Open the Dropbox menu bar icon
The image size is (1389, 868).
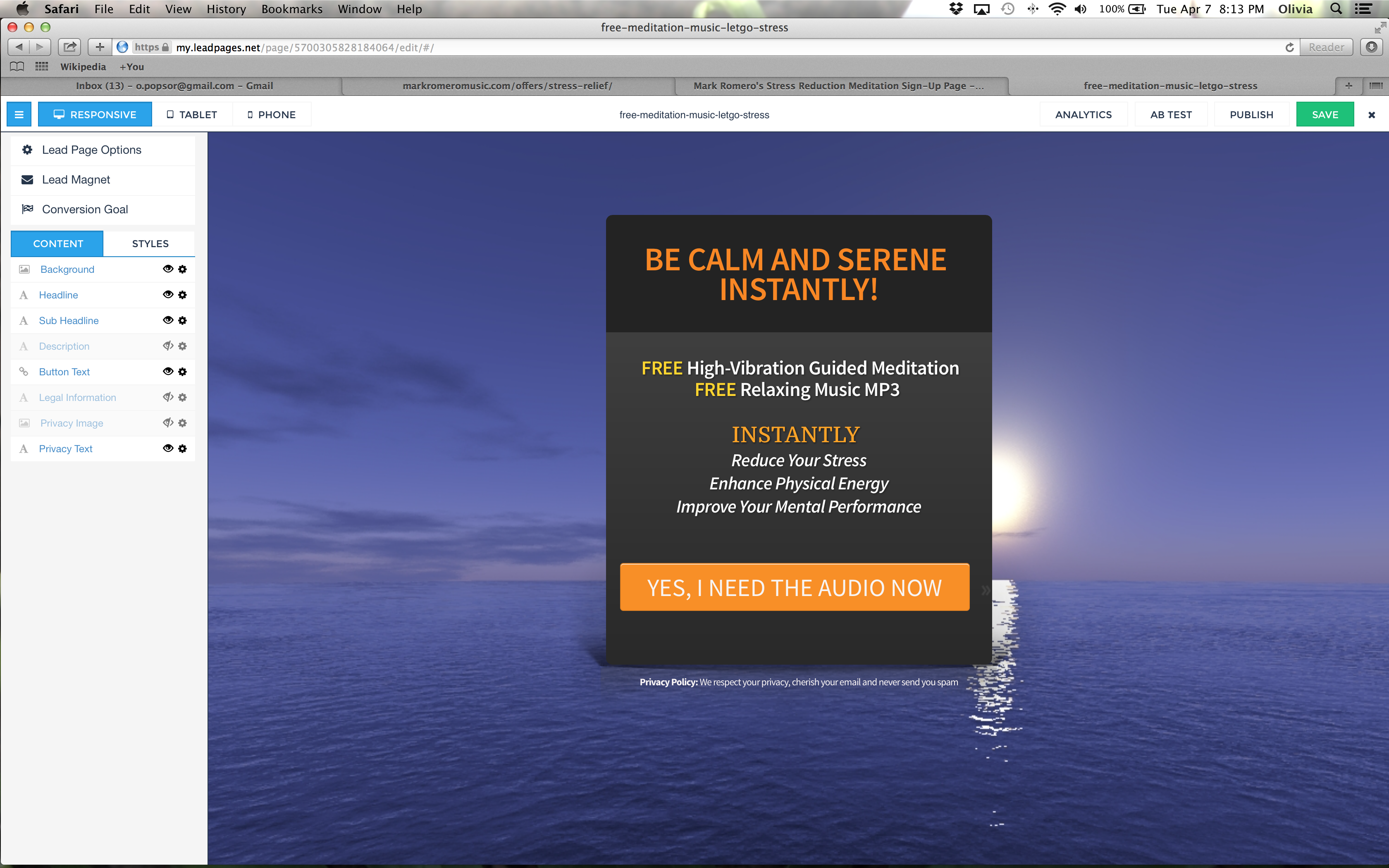[x=956, y=9]
